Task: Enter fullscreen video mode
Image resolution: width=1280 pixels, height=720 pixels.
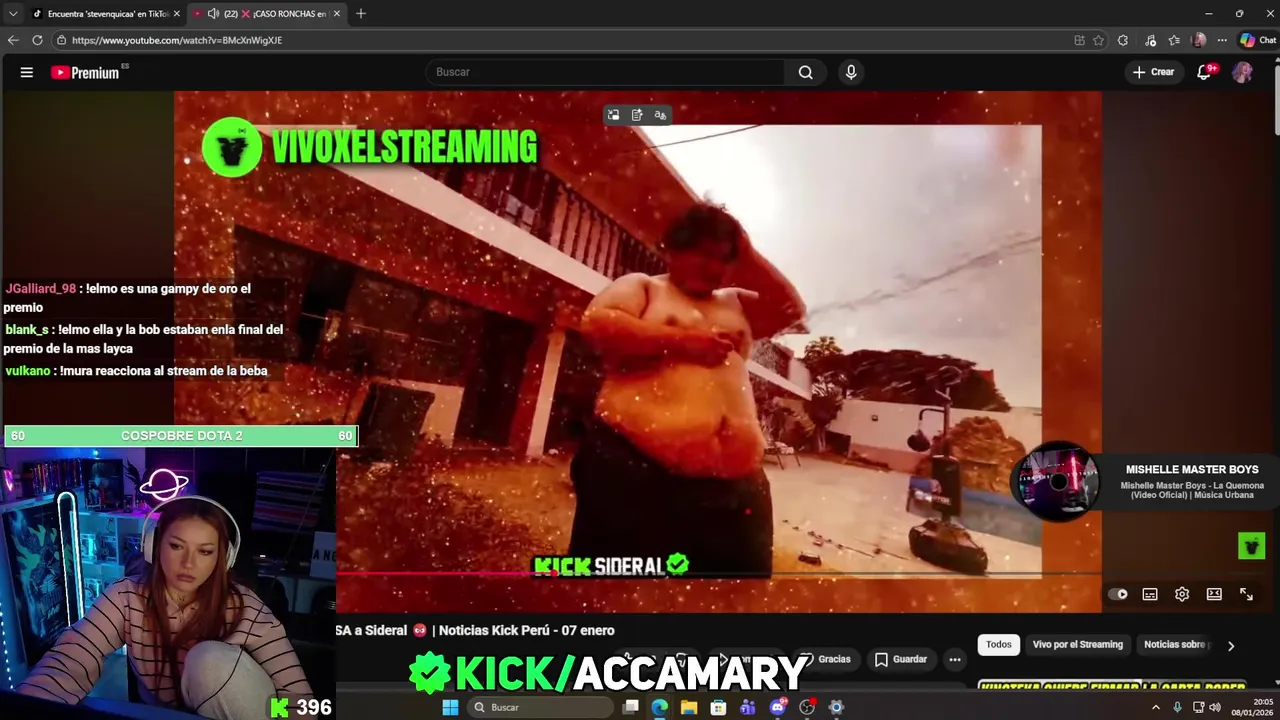Action: tap(1246, 594)
